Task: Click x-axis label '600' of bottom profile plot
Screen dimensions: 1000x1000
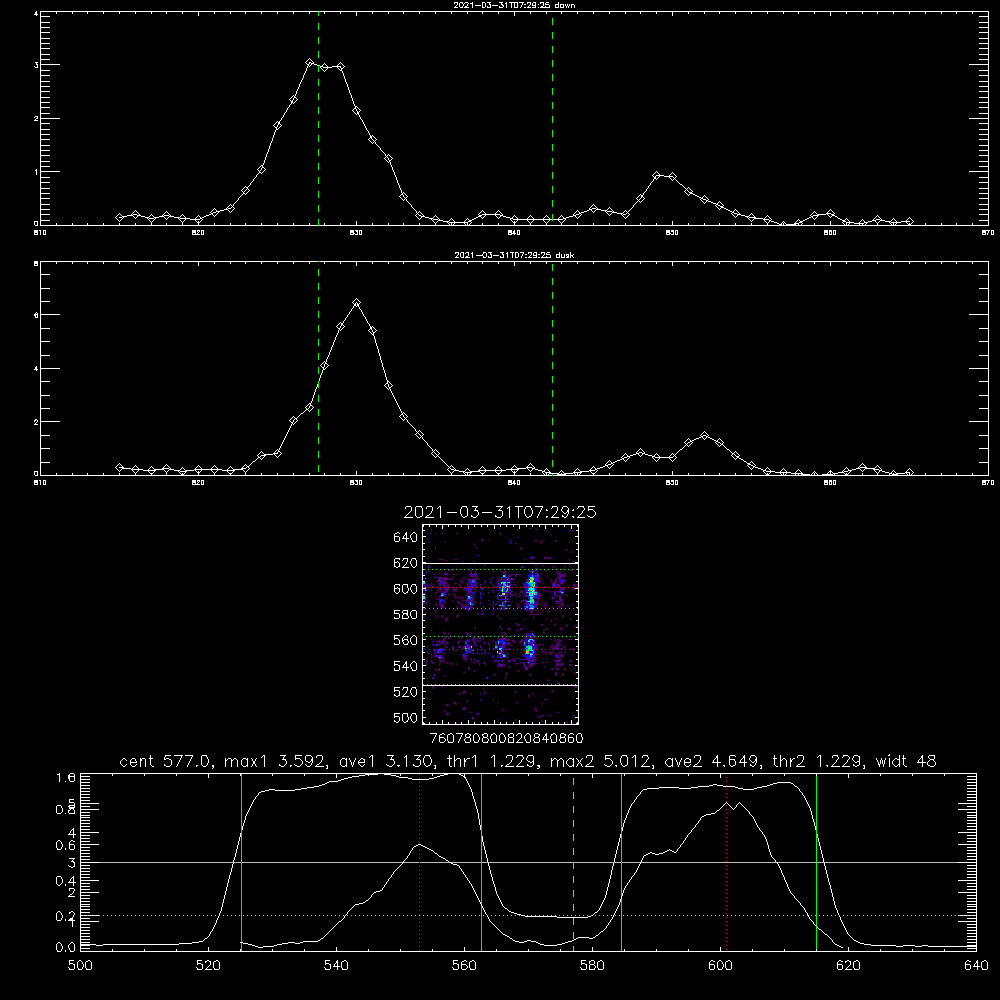Action: tap(721, 966)
